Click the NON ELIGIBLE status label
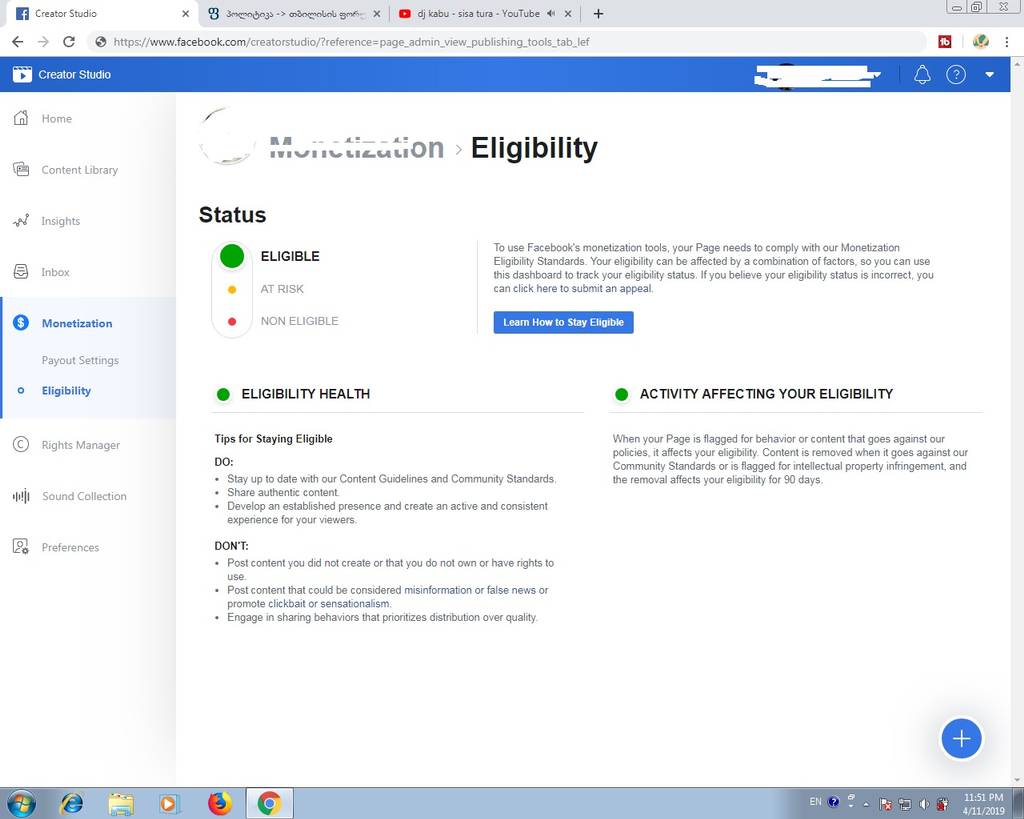1024x819 pixels. [x=299, y=321]
